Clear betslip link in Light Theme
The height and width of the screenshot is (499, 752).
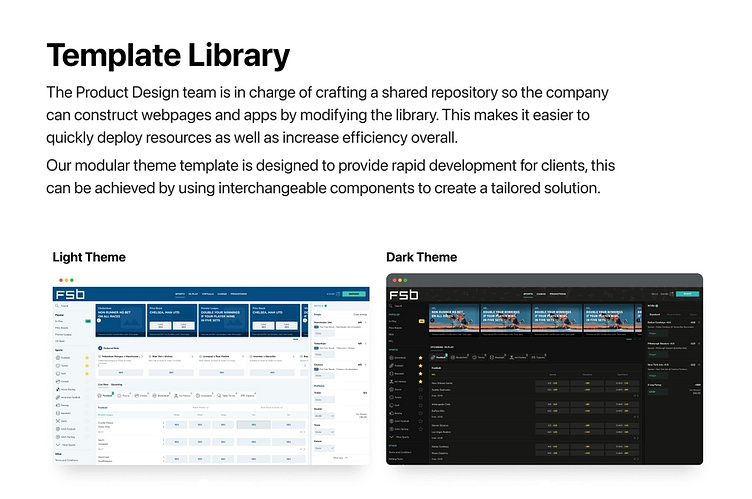pos(360,314)
